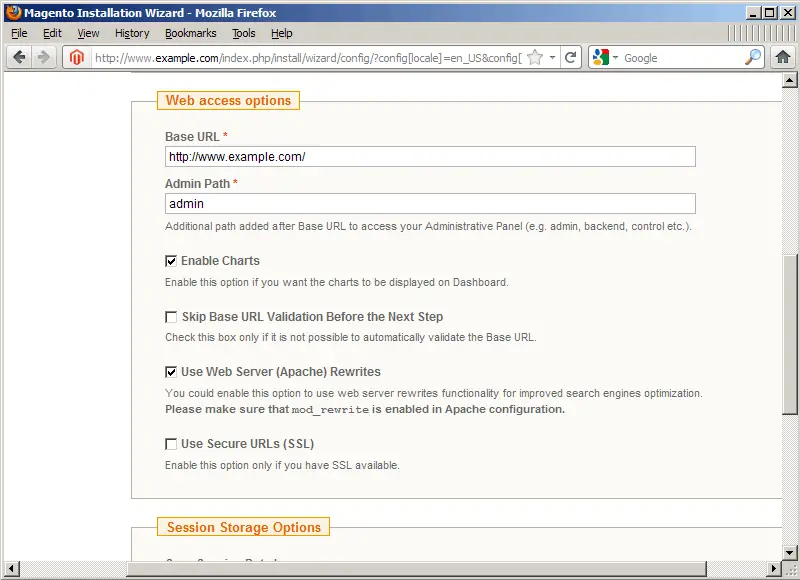Maximize the Firefox window
The image size is (800, 580).
[770, 13]
